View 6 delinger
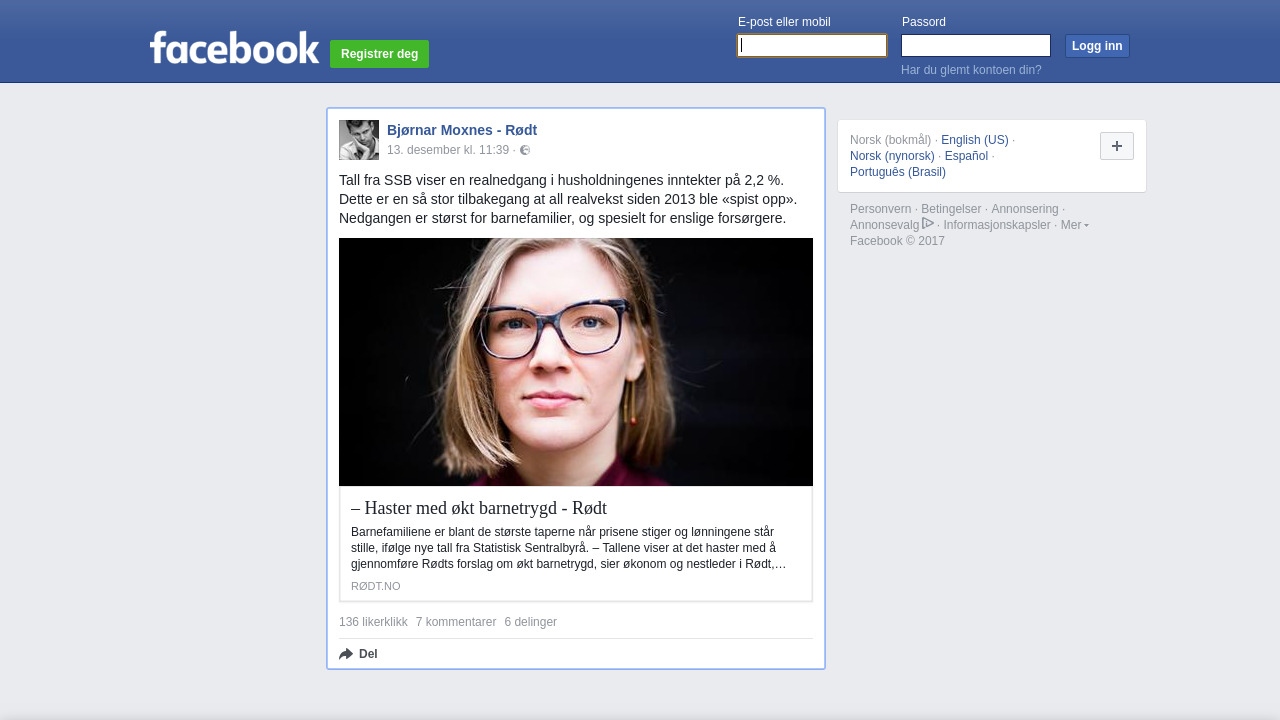Viewport: 1280px width, 720px height. pyautogui.click(x=531, y=622)
